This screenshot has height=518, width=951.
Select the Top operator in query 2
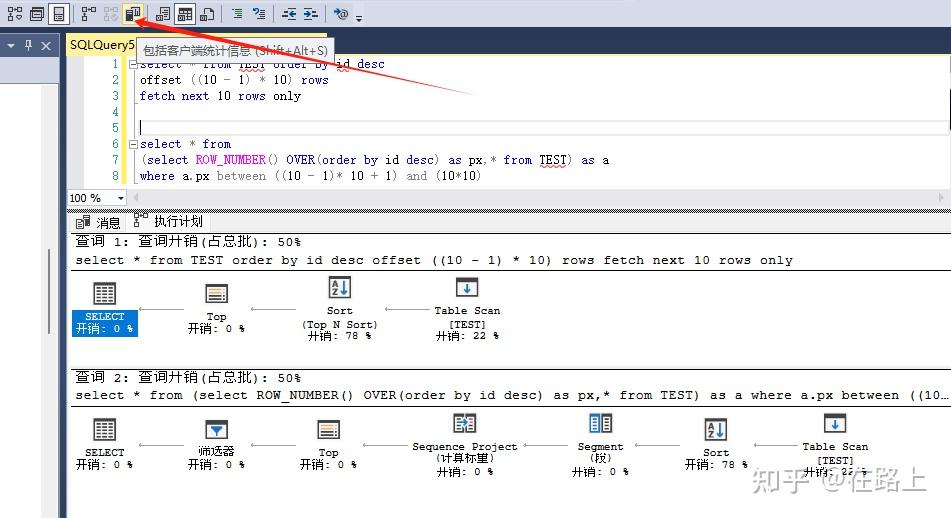[x=328, y=445]
